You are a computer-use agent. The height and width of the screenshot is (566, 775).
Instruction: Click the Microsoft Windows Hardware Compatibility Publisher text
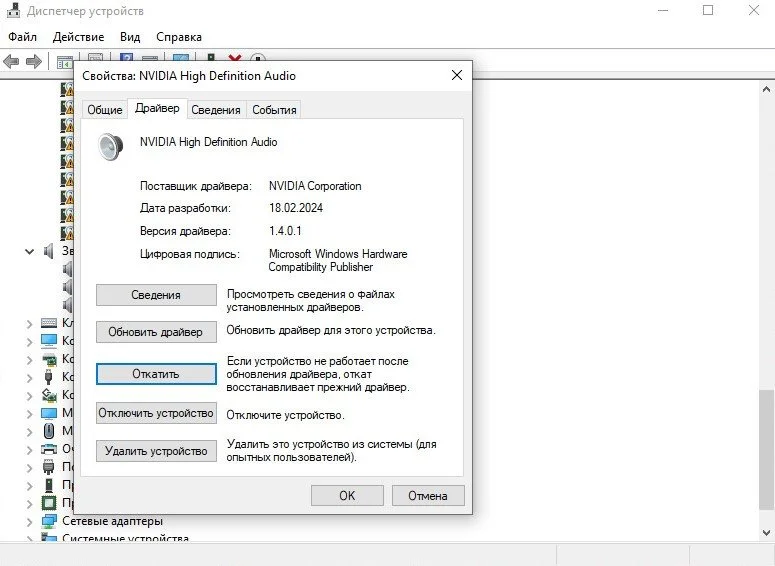[338, 260]
